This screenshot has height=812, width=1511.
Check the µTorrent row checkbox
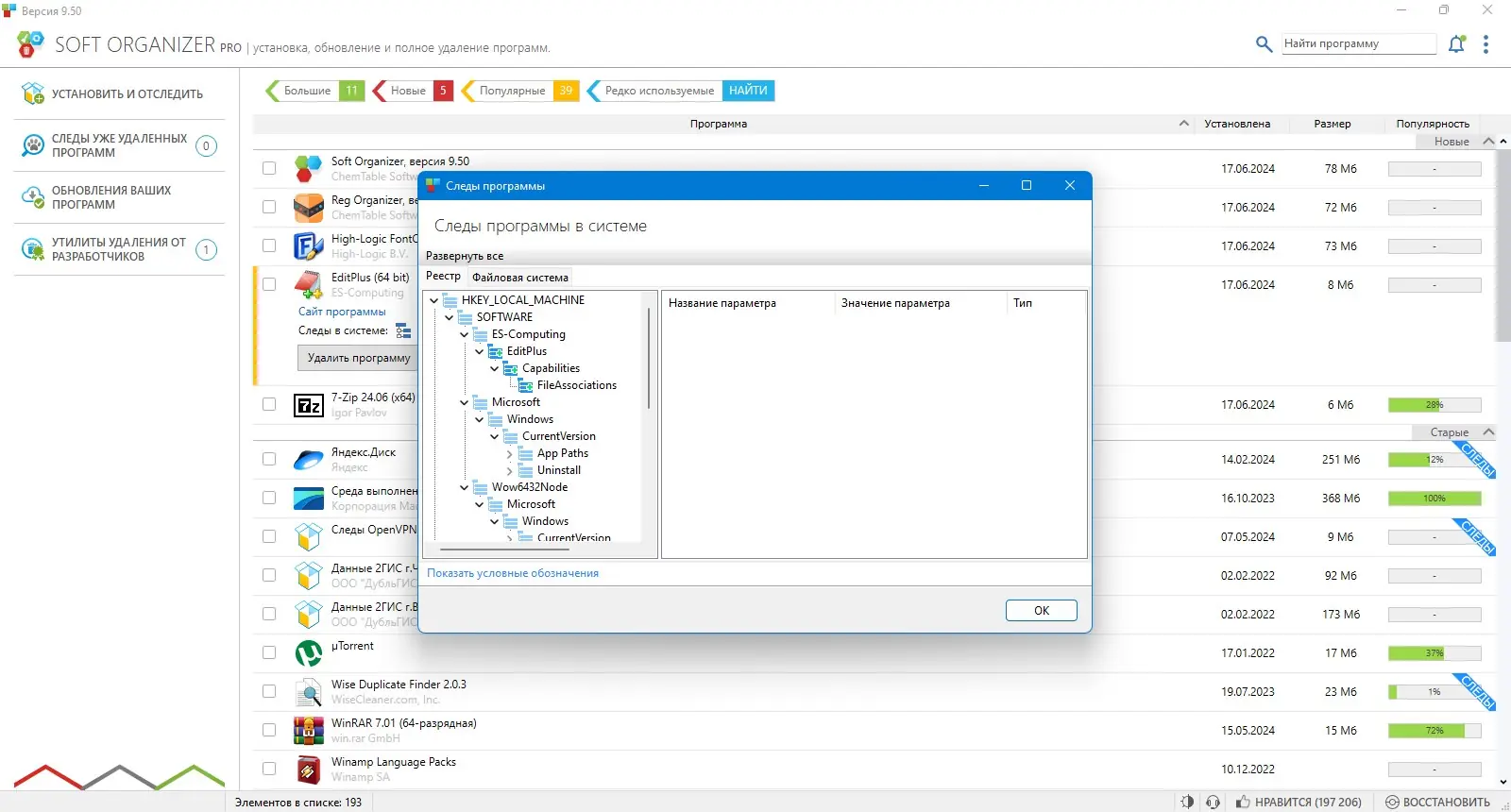(x=269, y=653)
